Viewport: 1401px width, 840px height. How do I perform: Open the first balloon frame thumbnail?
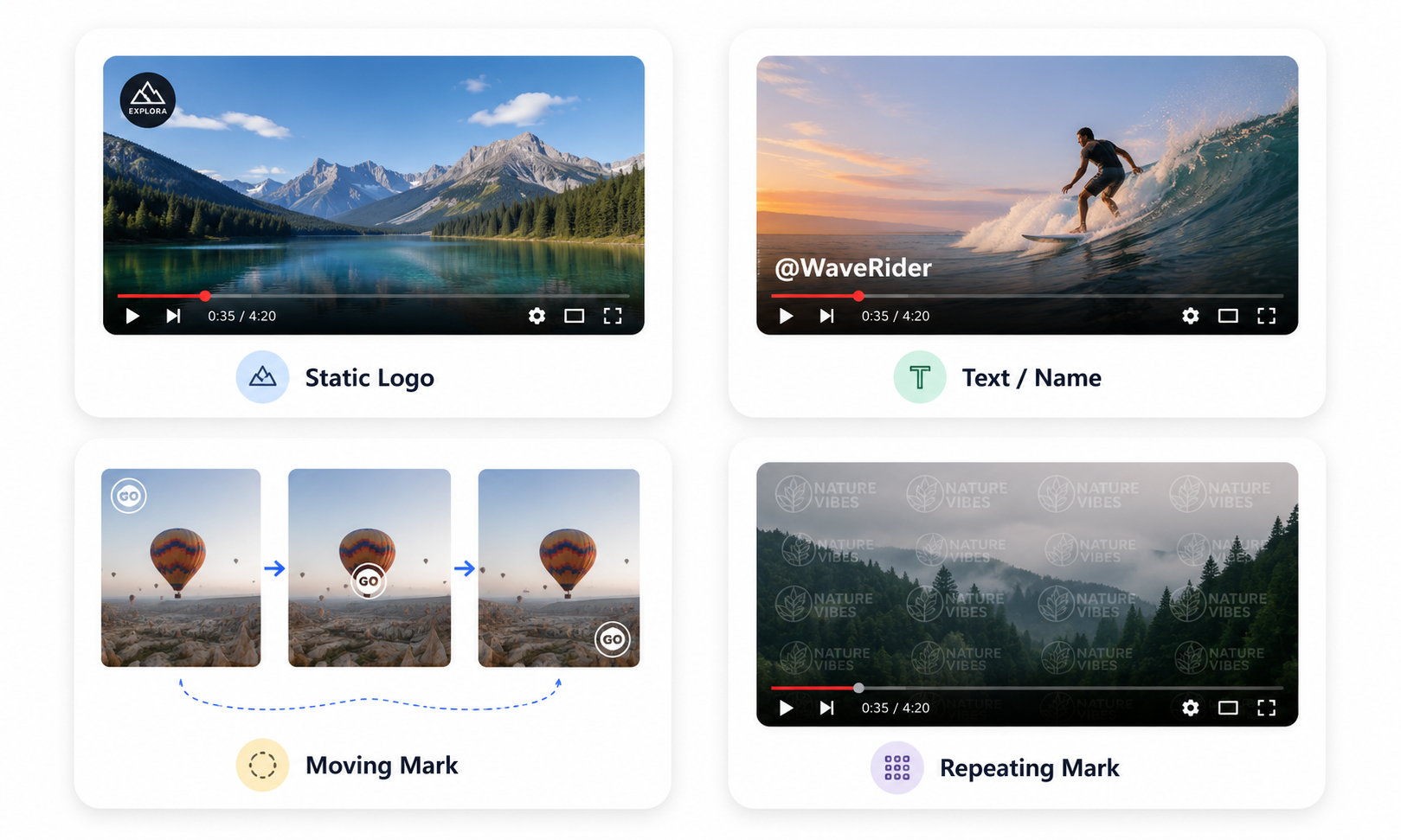click(x=181, y=567)
